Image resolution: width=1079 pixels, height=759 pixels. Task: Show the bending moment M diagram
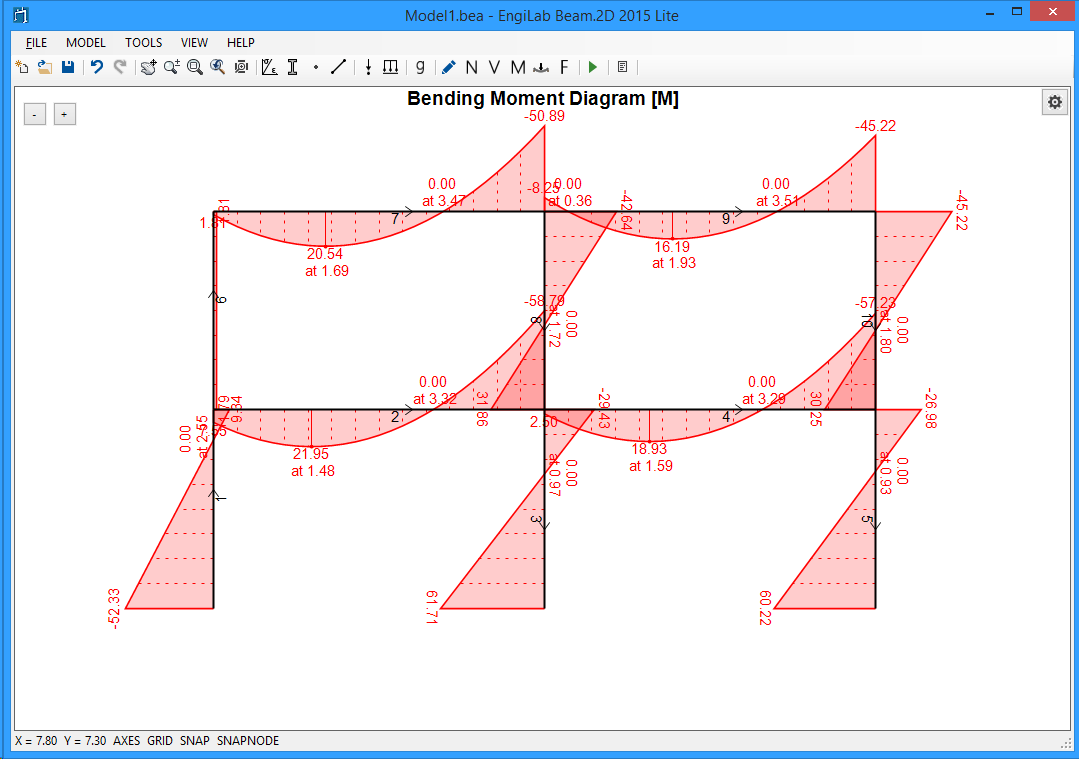coord(517,67)
